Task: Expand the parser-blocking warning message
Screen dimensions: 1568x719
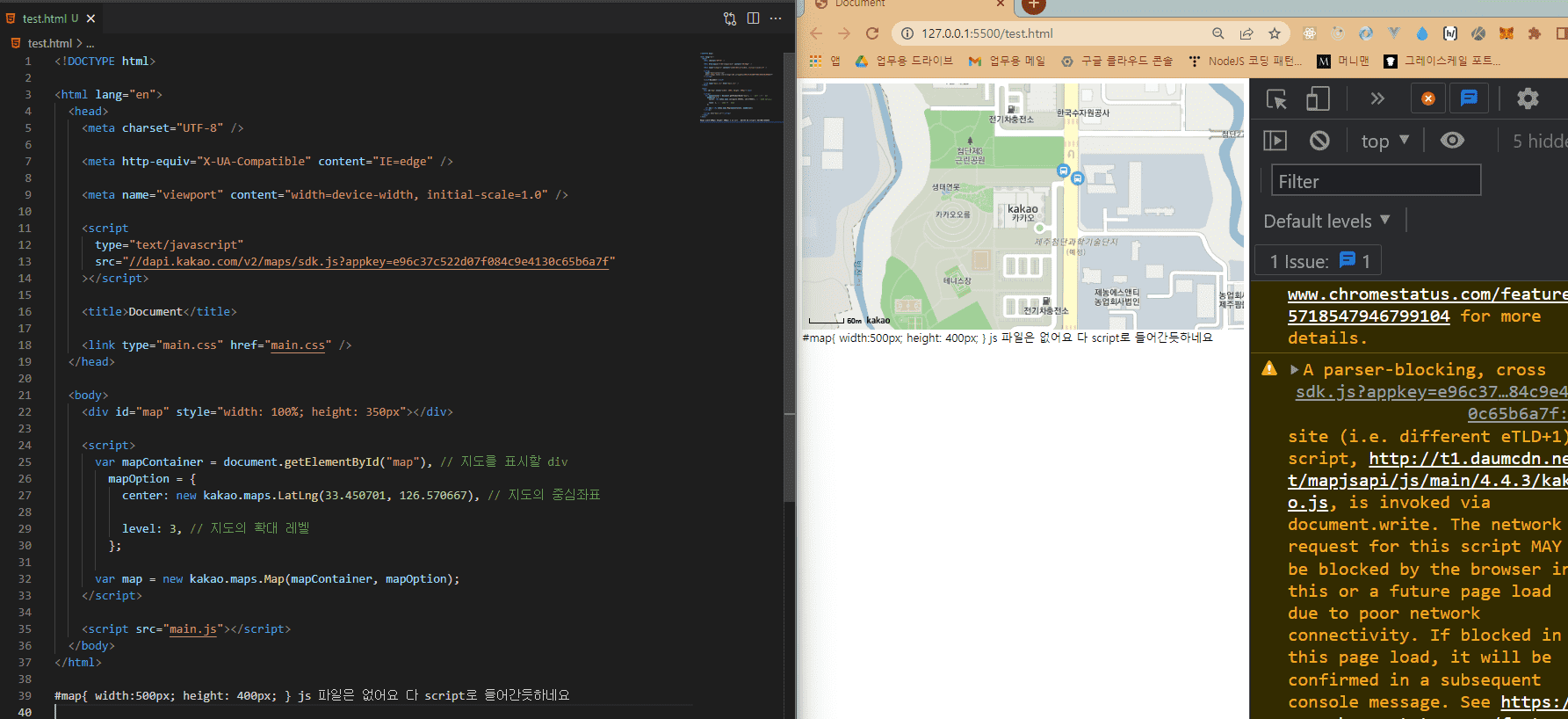Action: click(x=1294, y=370)
